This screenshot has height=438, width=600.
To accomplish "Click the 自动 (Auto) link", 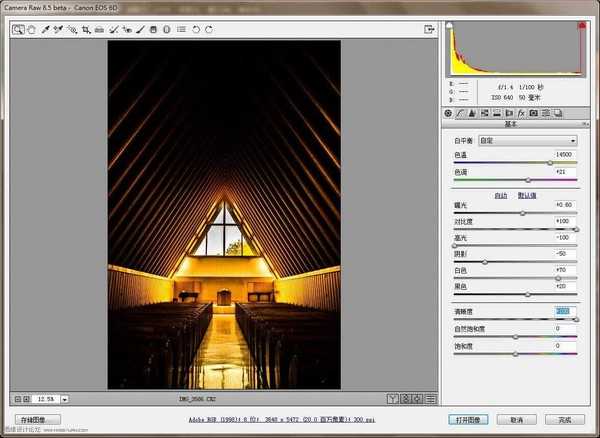I will click(x=501, y=195).
